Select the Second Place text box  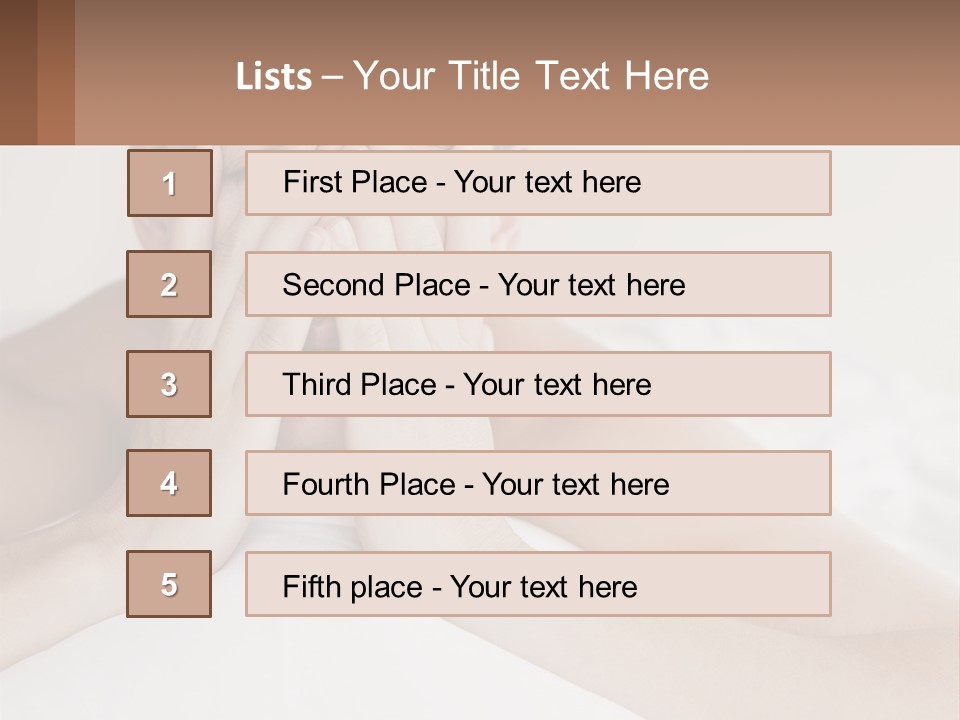(538, 284)
